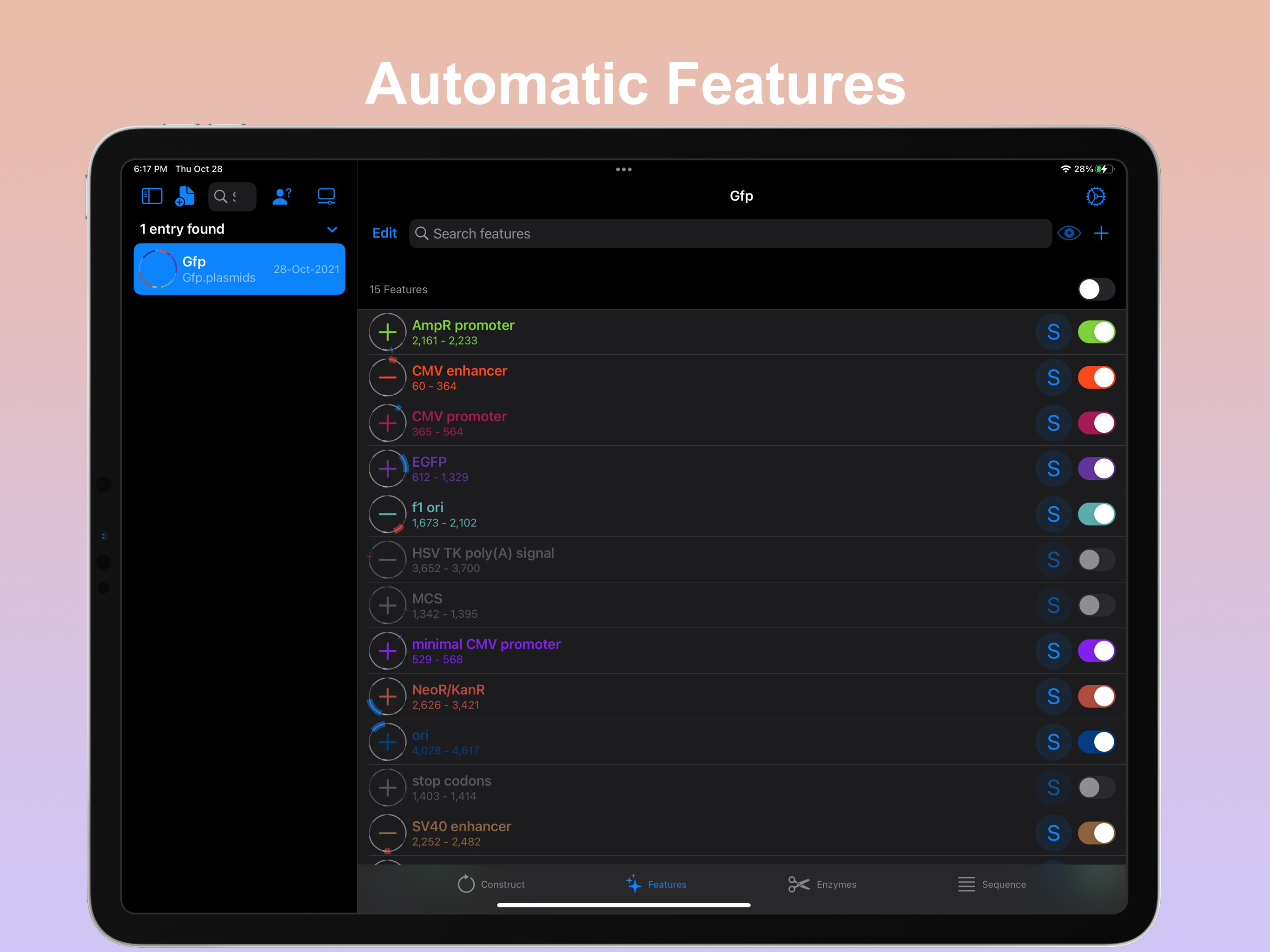Screen dimensions: 1270x952
Task: Click the S button for EGFP
Action: pyautogui.click(x=1053, y=469)
